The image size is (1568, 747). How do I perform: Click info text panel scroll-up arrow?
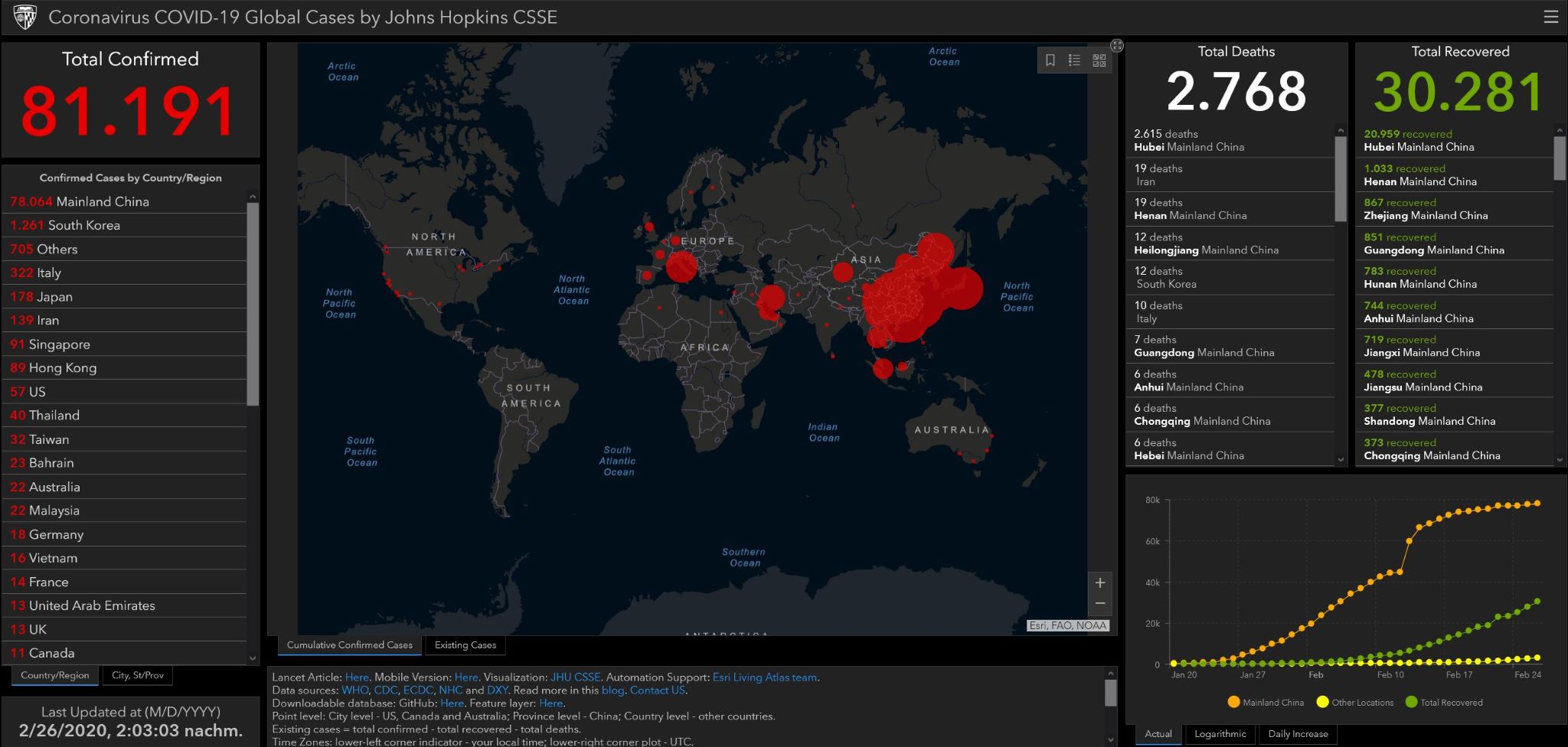click(1111, 673)
